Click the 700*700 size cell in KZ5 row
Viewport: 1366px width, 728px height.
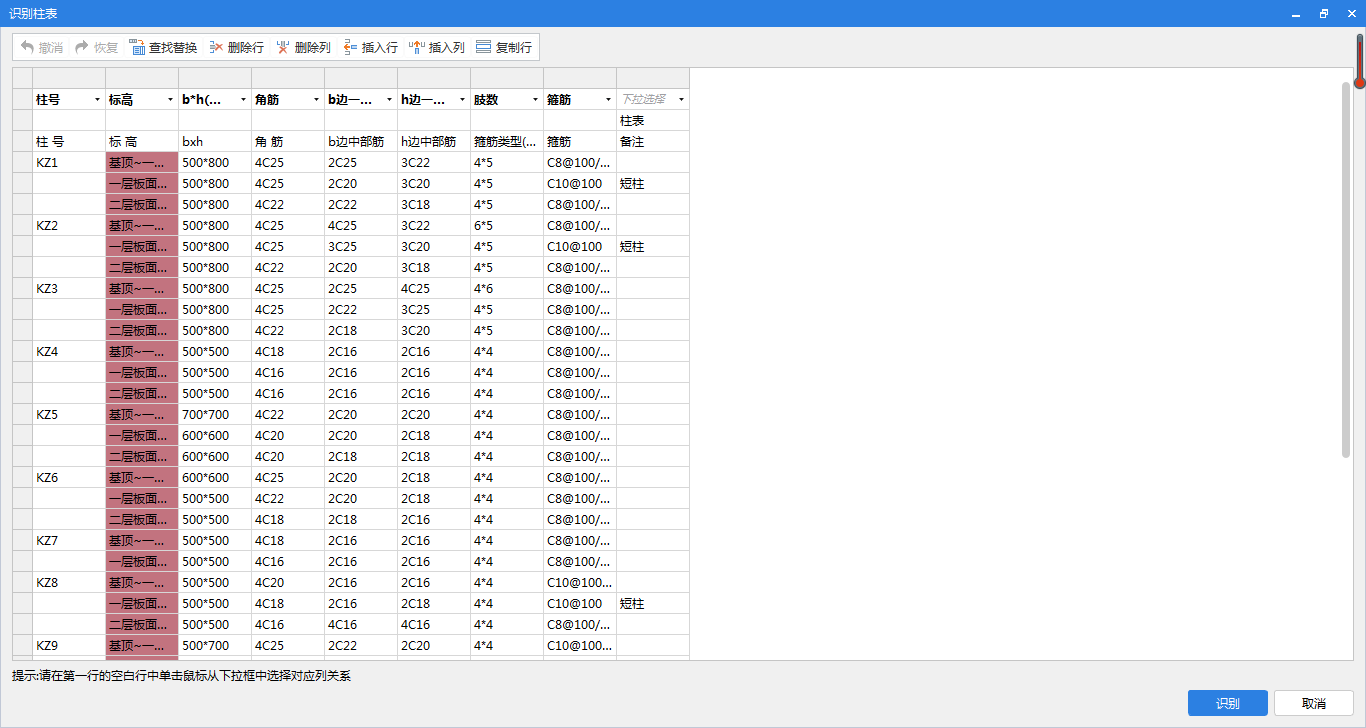215,414
